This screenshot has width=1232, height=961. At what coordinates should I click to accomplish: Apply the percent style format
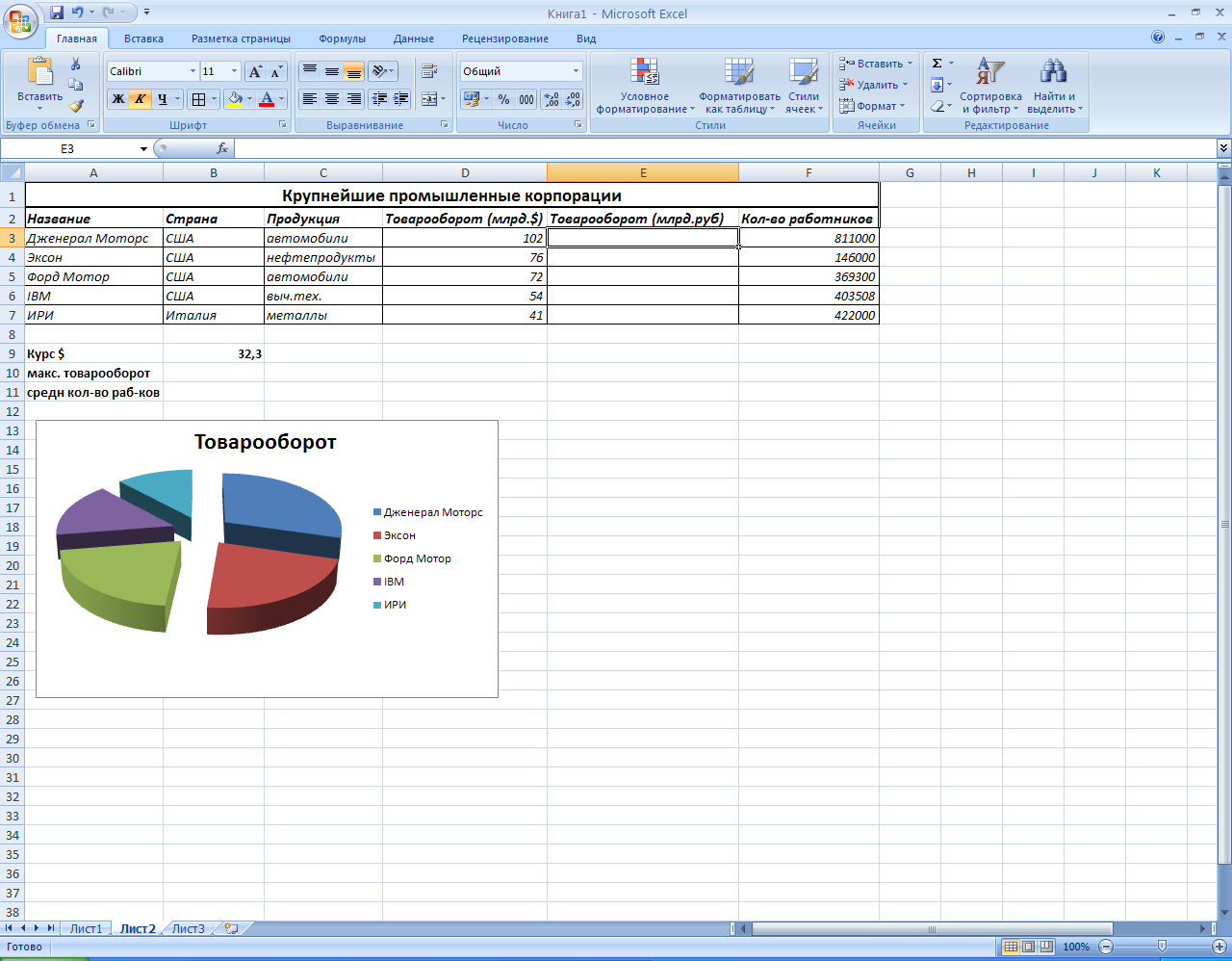503,99
